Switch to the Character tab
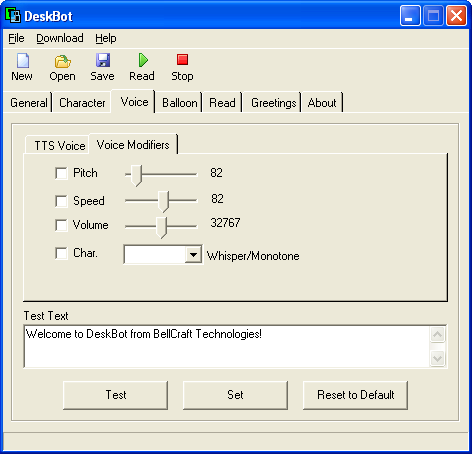 (82, 103)
